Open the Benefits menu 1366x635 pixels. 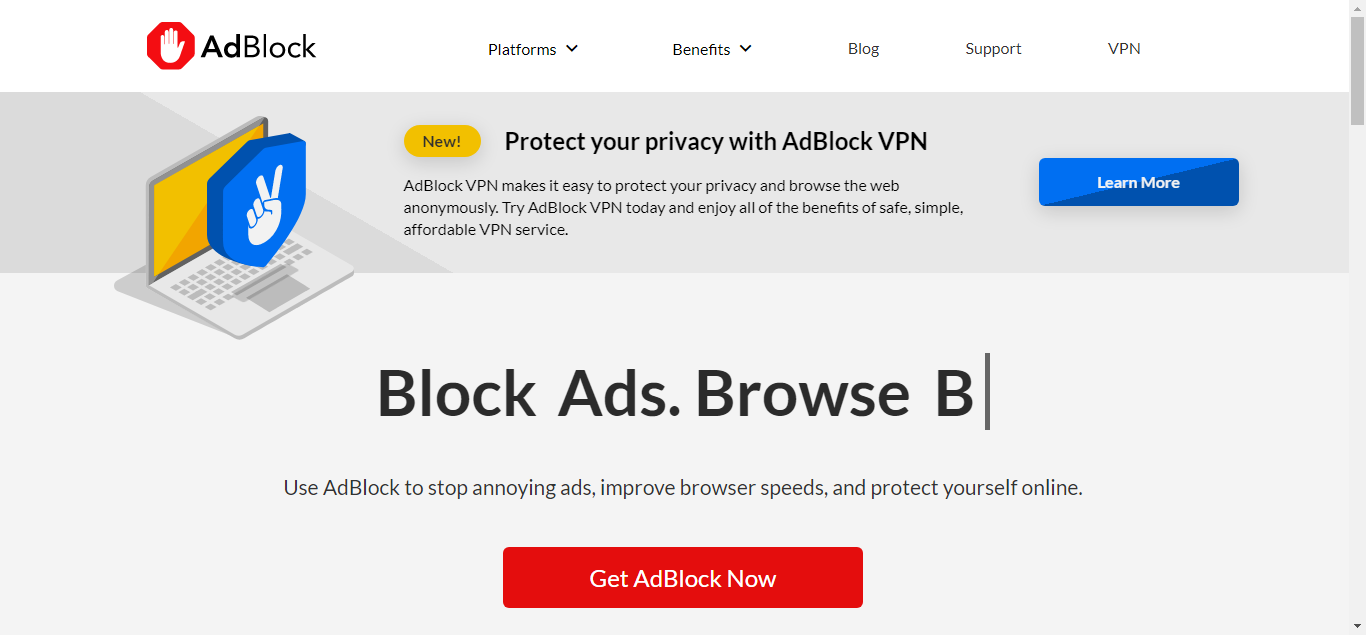pos(701,49)
